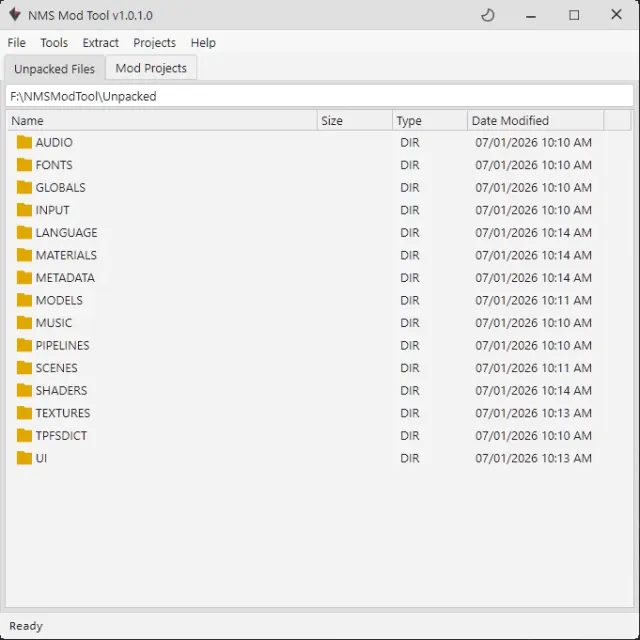Viewport: 640px width, 640px height.
Task: Select the MUSIC folder name
Action: tap(53, 323)
